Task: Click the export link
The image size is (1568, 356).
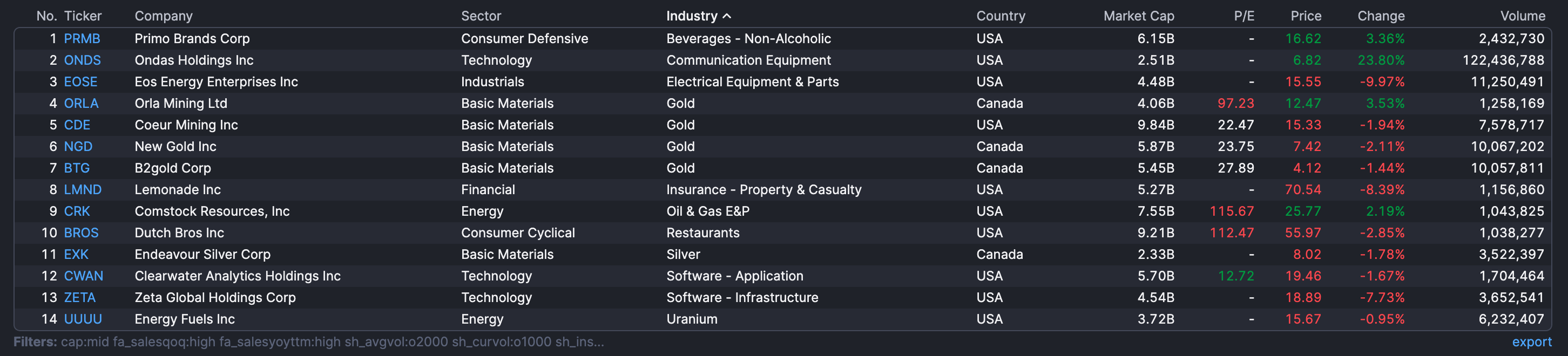Action: pos(1531,342)
